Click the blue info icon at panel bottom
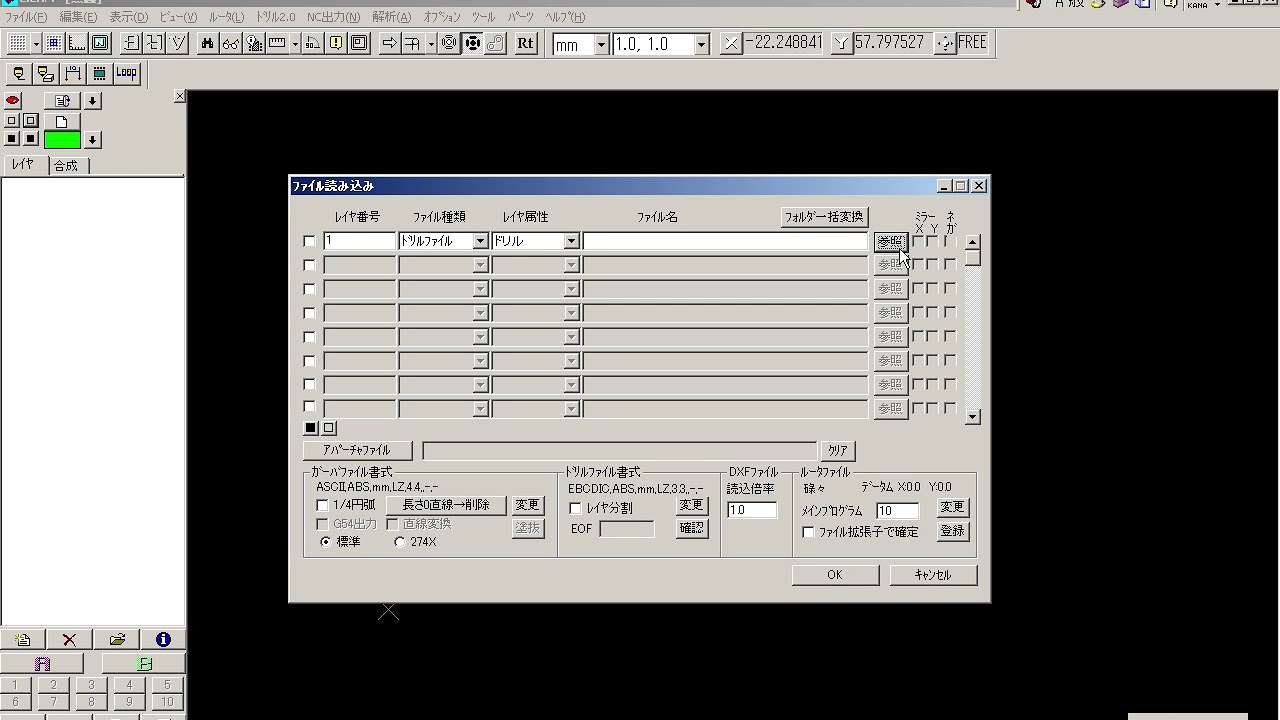 point(163,640)
